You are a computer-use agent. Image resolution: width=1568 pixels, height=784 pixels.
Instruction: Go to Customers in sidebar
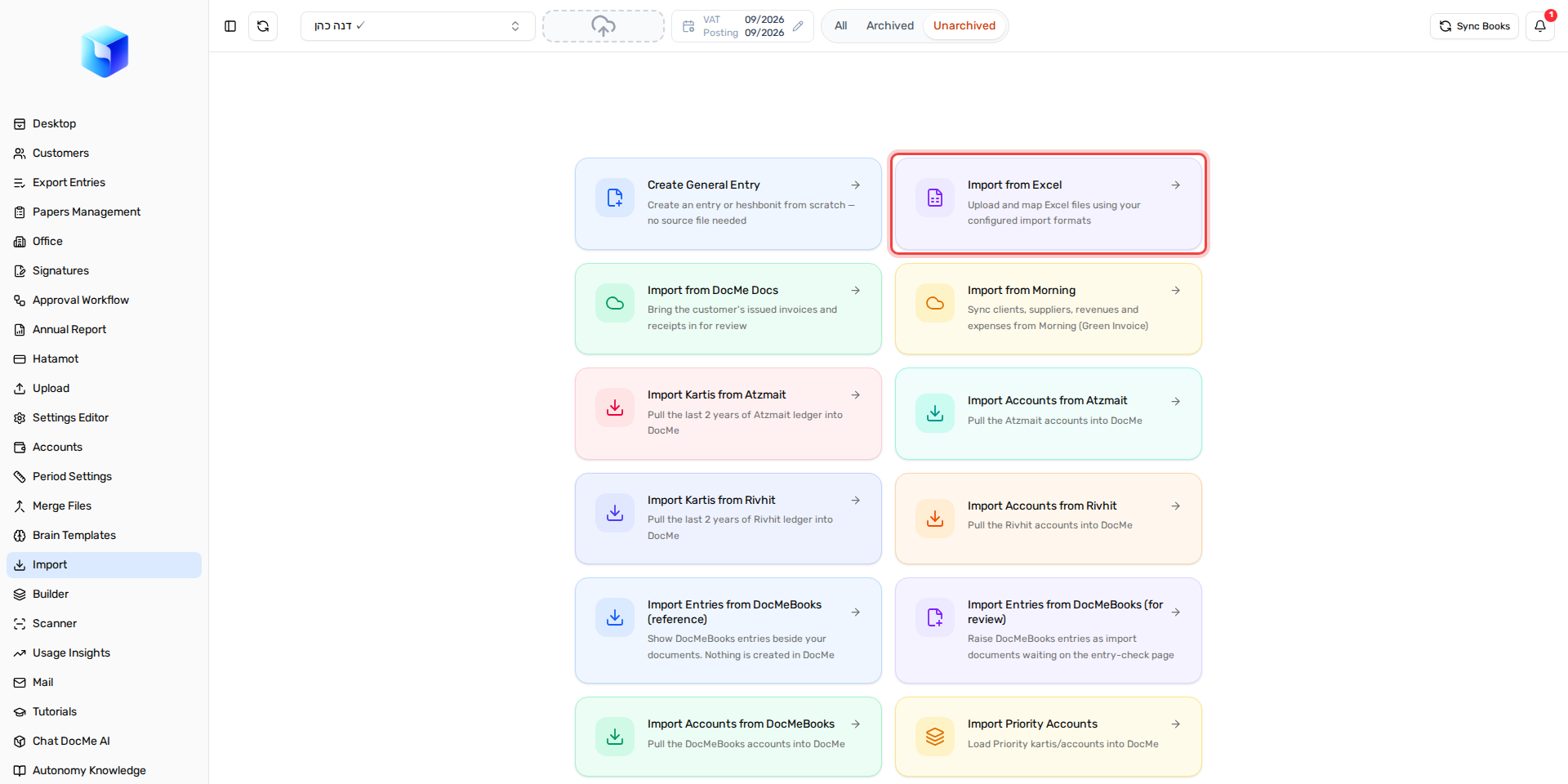click(x=104, y=154)
